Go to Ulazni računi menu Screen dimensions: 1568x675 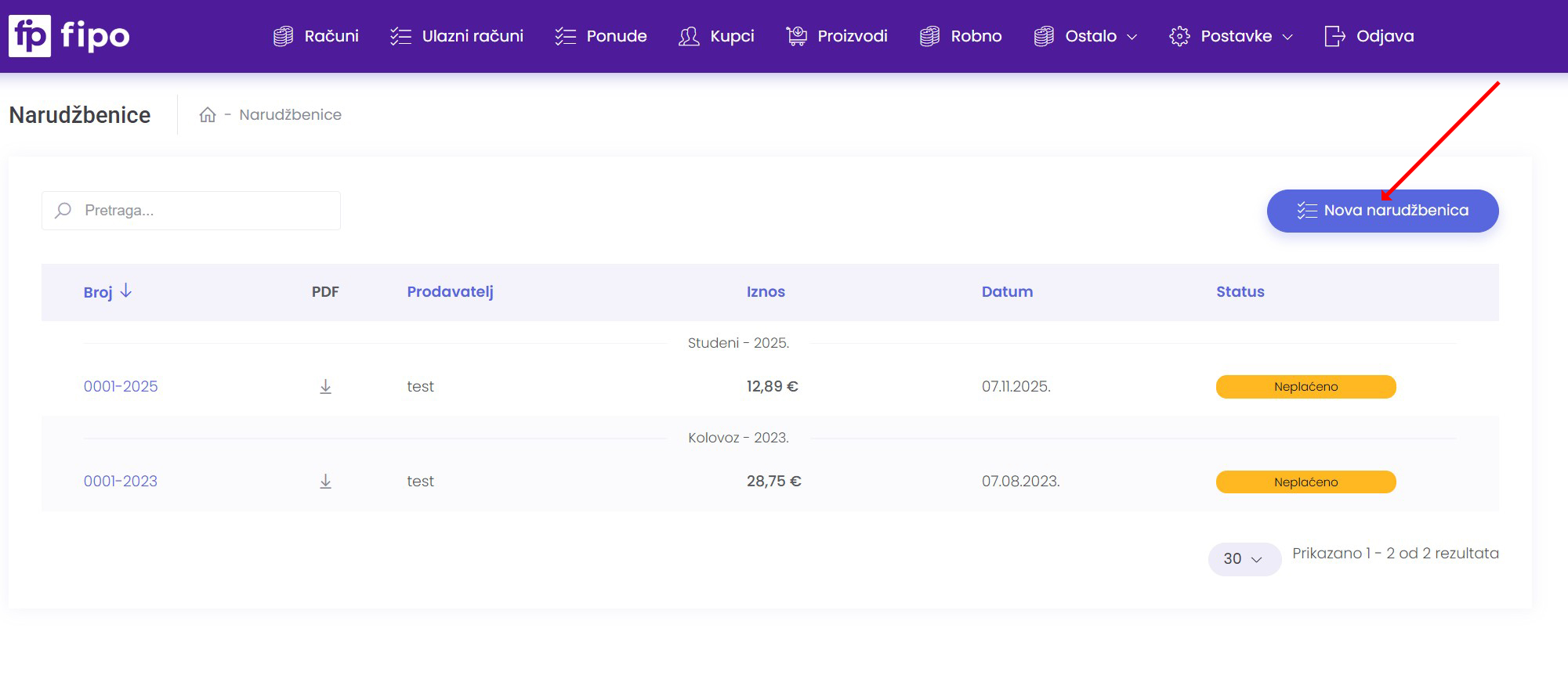tap(457, 36)
